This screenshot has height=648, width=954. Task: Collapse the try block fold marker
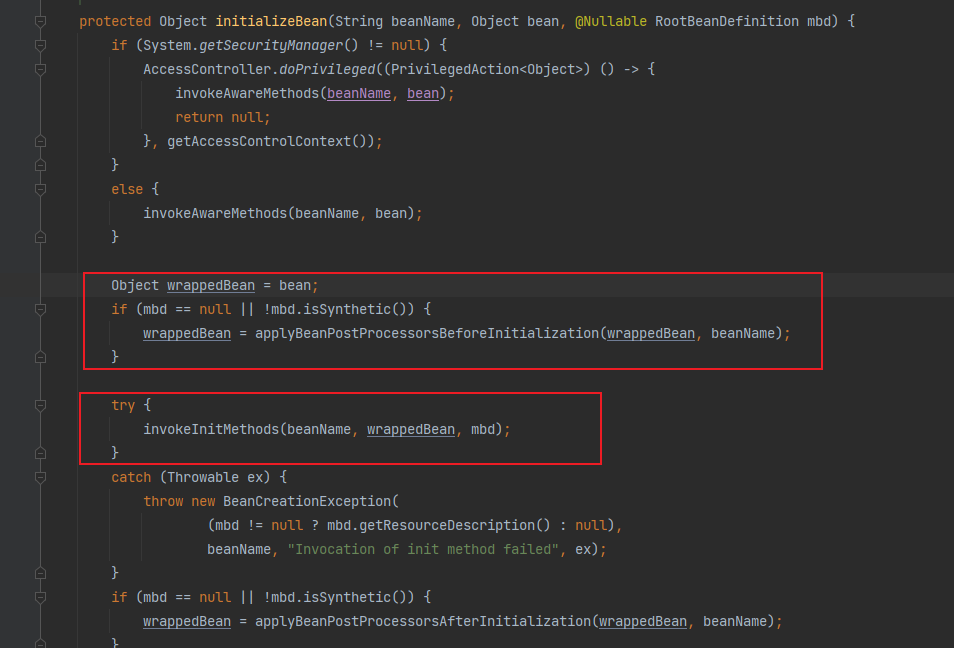(x=41, y=405)
